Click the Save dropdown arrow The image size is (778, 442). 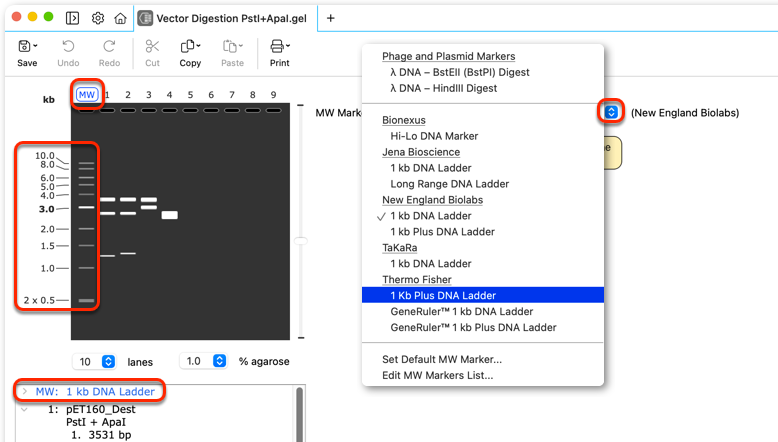pos(35,46)
